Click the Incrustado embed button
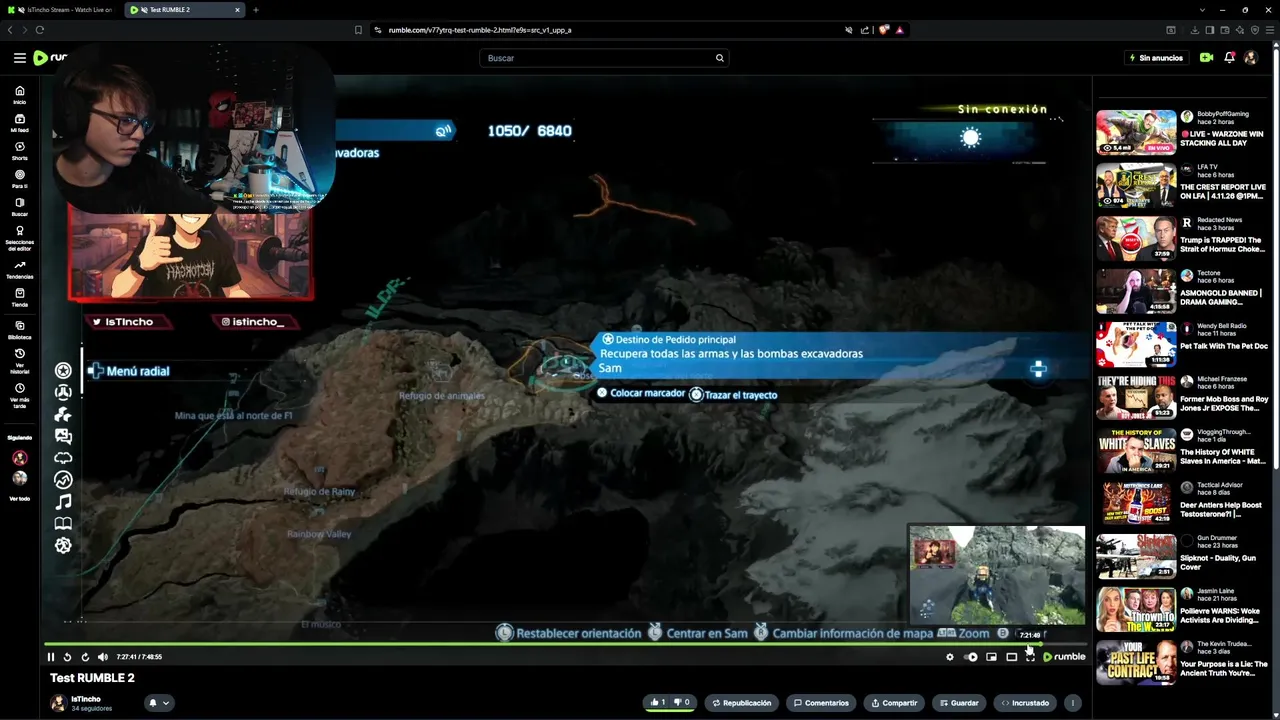 click(1025, 703)
